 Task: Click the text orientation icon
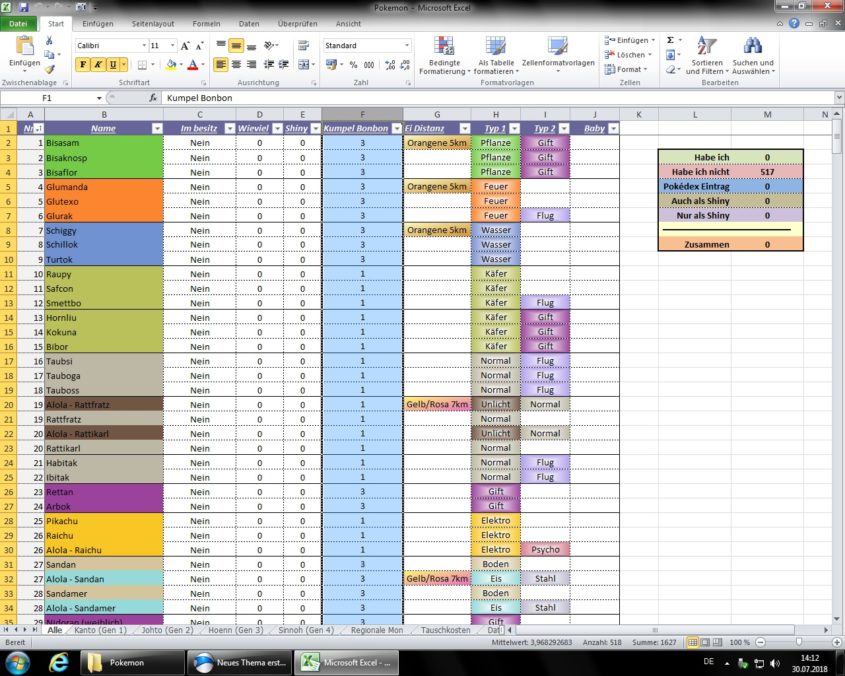pyautogui.click(x=269, y=46)
